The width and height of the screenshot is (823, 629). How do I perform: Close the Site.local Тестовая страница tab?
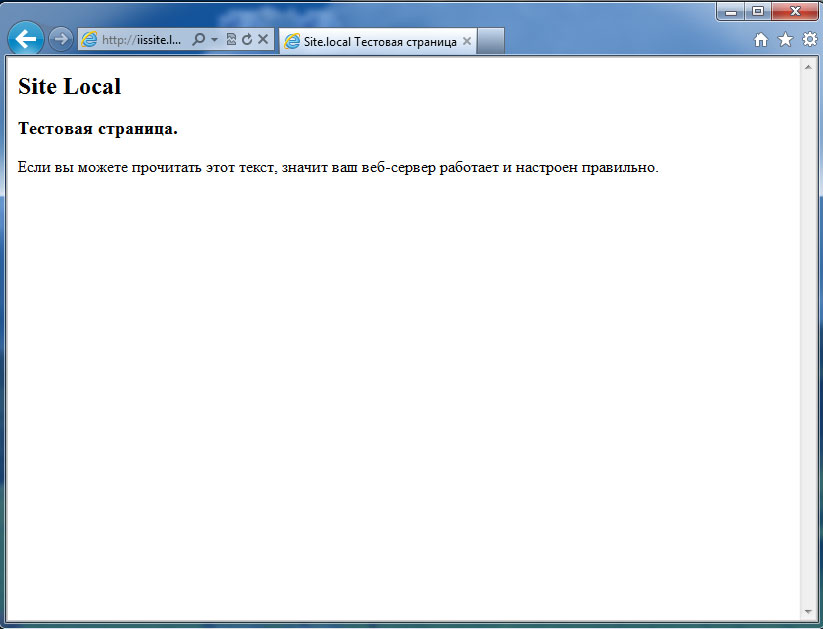click(x=467, y=41)
